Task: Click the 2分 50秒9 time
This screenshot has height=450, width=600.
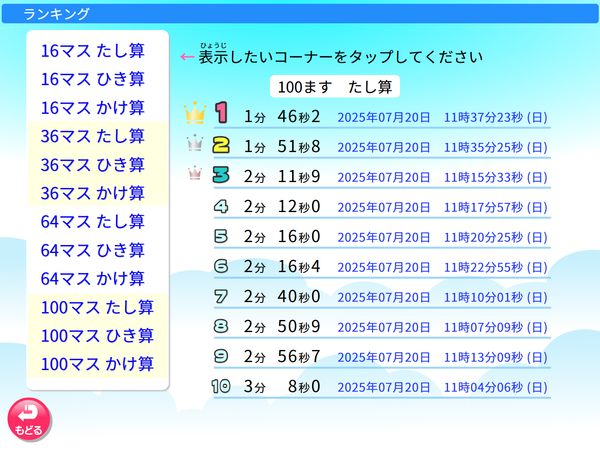Action: (282, 326)
